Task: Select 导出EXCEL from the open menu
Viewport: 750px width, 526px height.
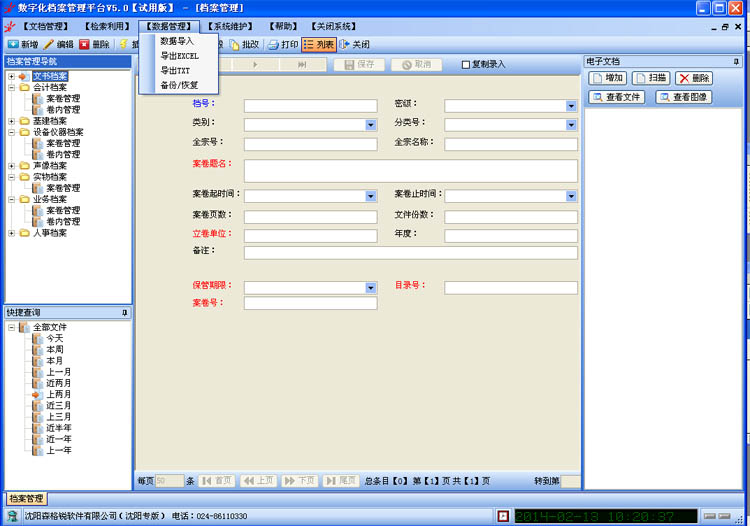Action: coord(179,56)
